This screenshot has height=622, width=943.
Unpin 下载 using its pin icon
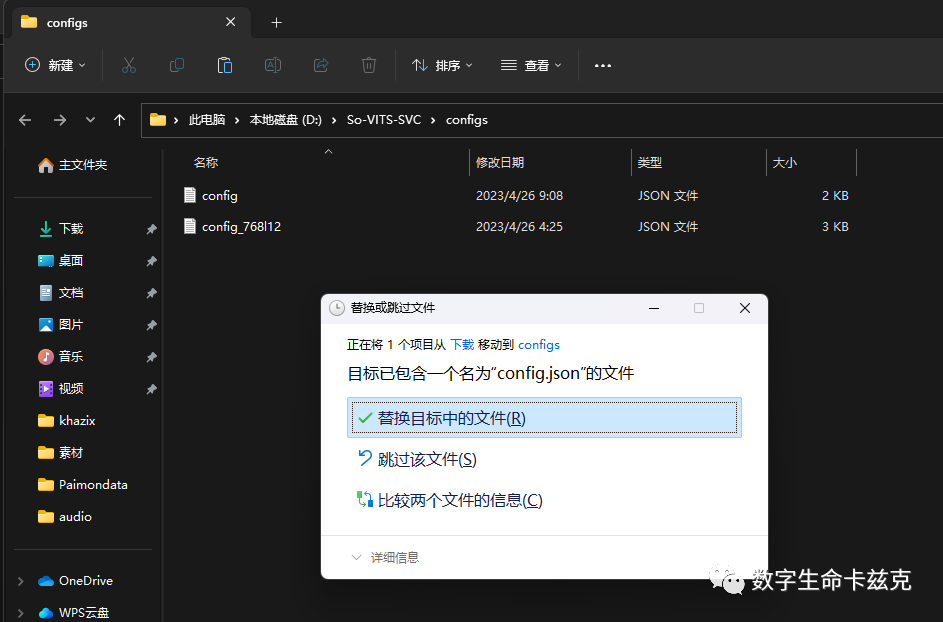(152, 229)
